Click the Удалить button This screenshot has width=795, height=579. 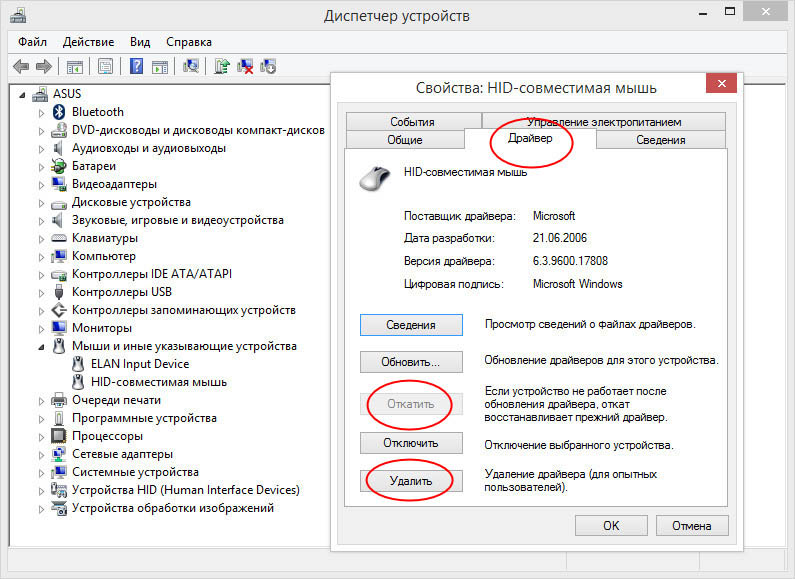point(411,481)
